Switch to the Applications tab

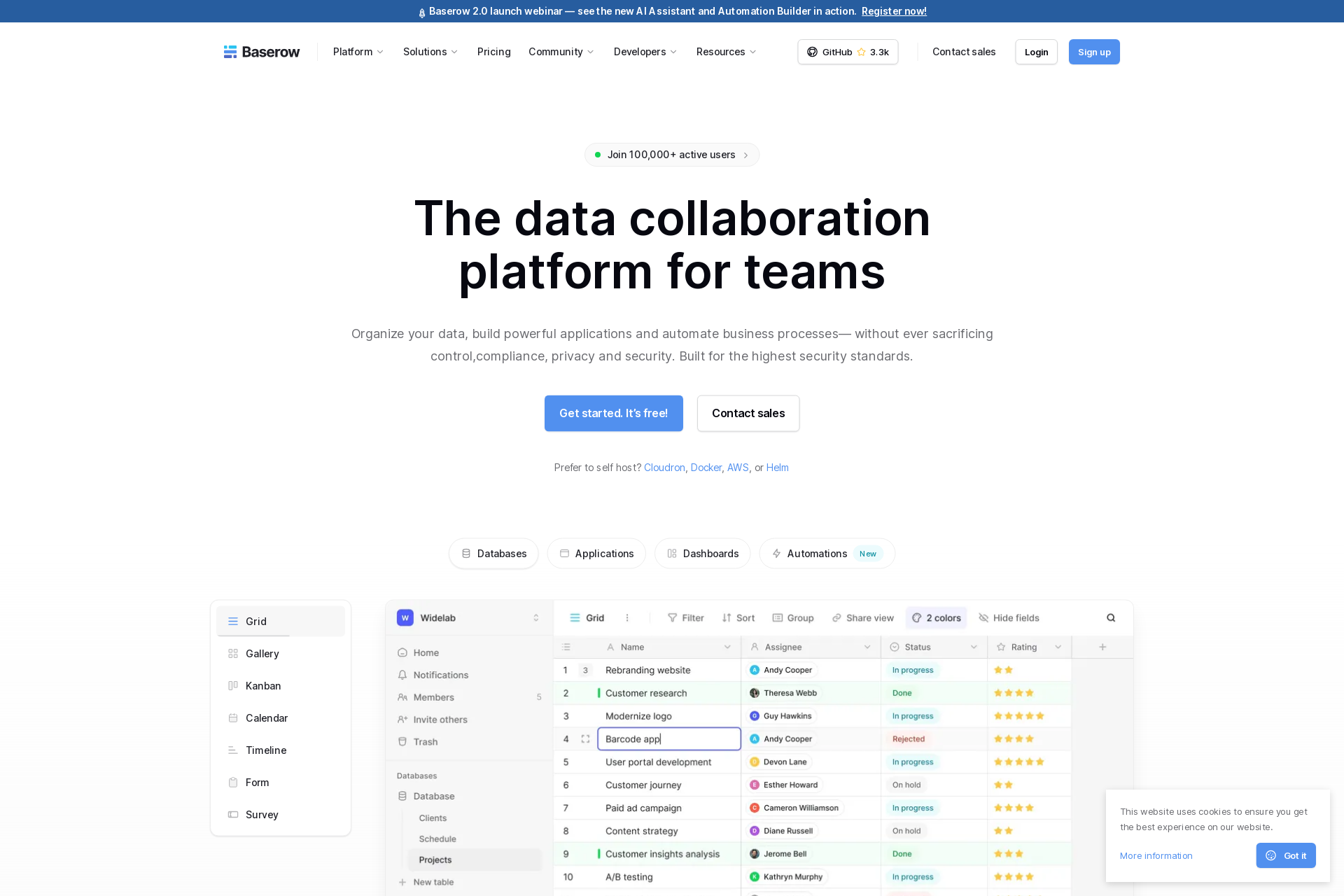(x=596, y=553)
